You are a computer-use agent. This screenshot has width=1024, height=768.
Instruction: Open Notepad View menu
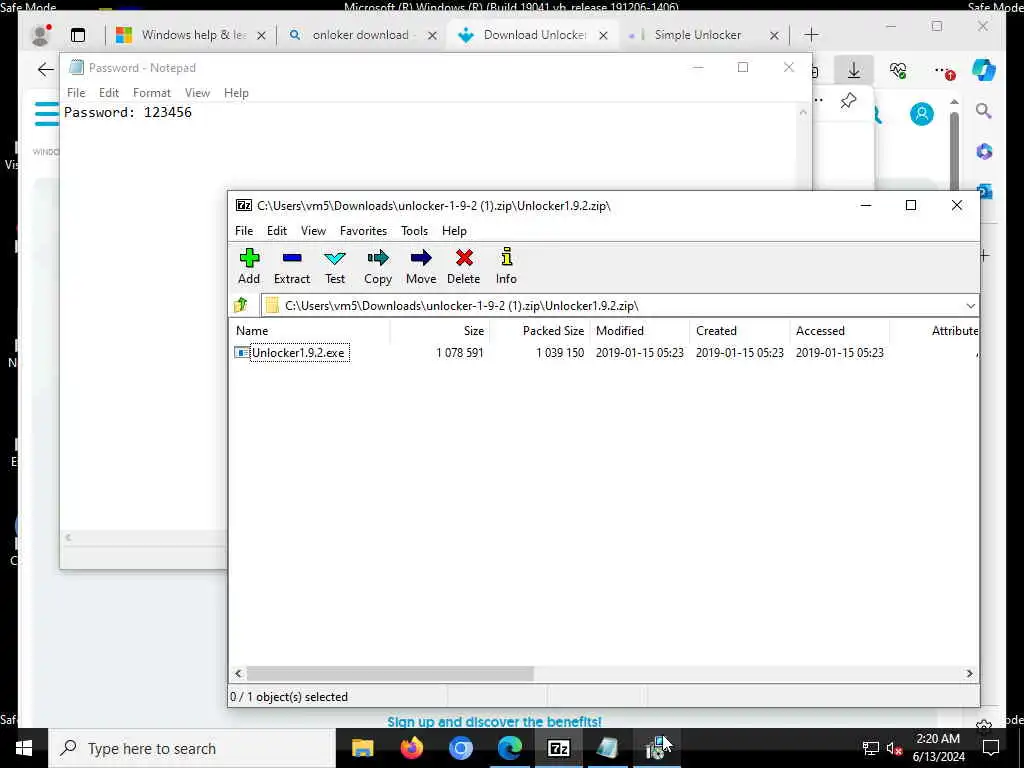pyautogui.click(x=197, y=93)
